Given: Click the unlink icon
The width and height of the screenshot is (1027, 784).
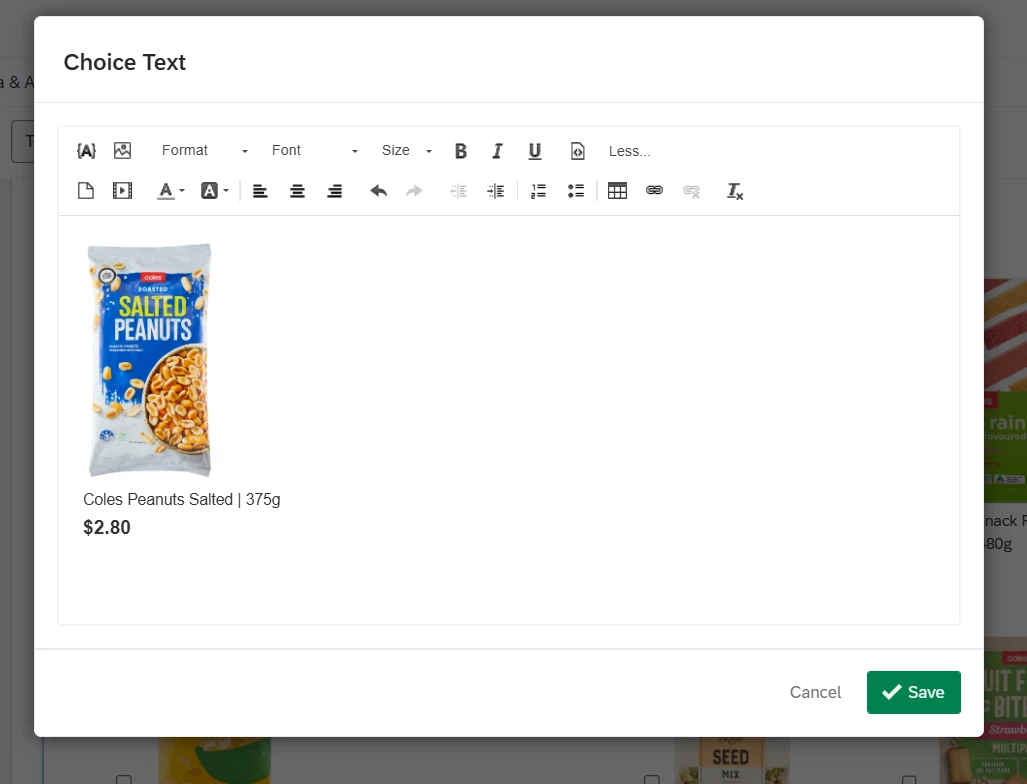Looking at the screenshot, I should 692,191.
